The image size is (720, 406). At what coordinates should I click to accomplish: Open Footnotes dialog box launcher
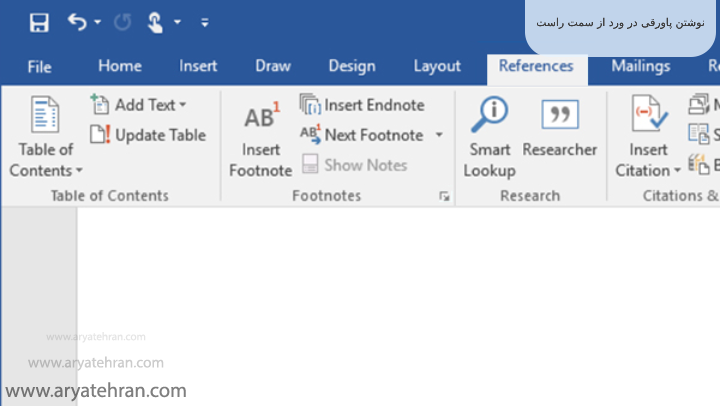(x=444, y=197)
